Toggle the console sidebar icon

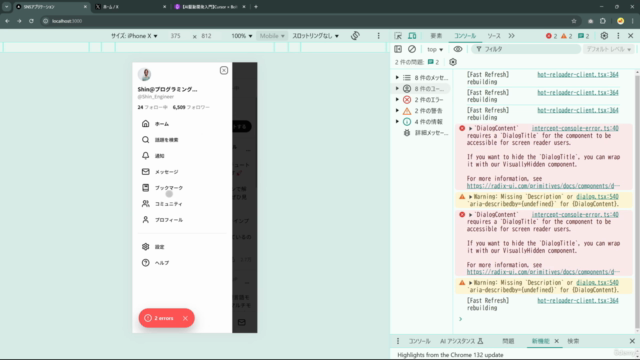pyautogui.click(x=398, y=49)
